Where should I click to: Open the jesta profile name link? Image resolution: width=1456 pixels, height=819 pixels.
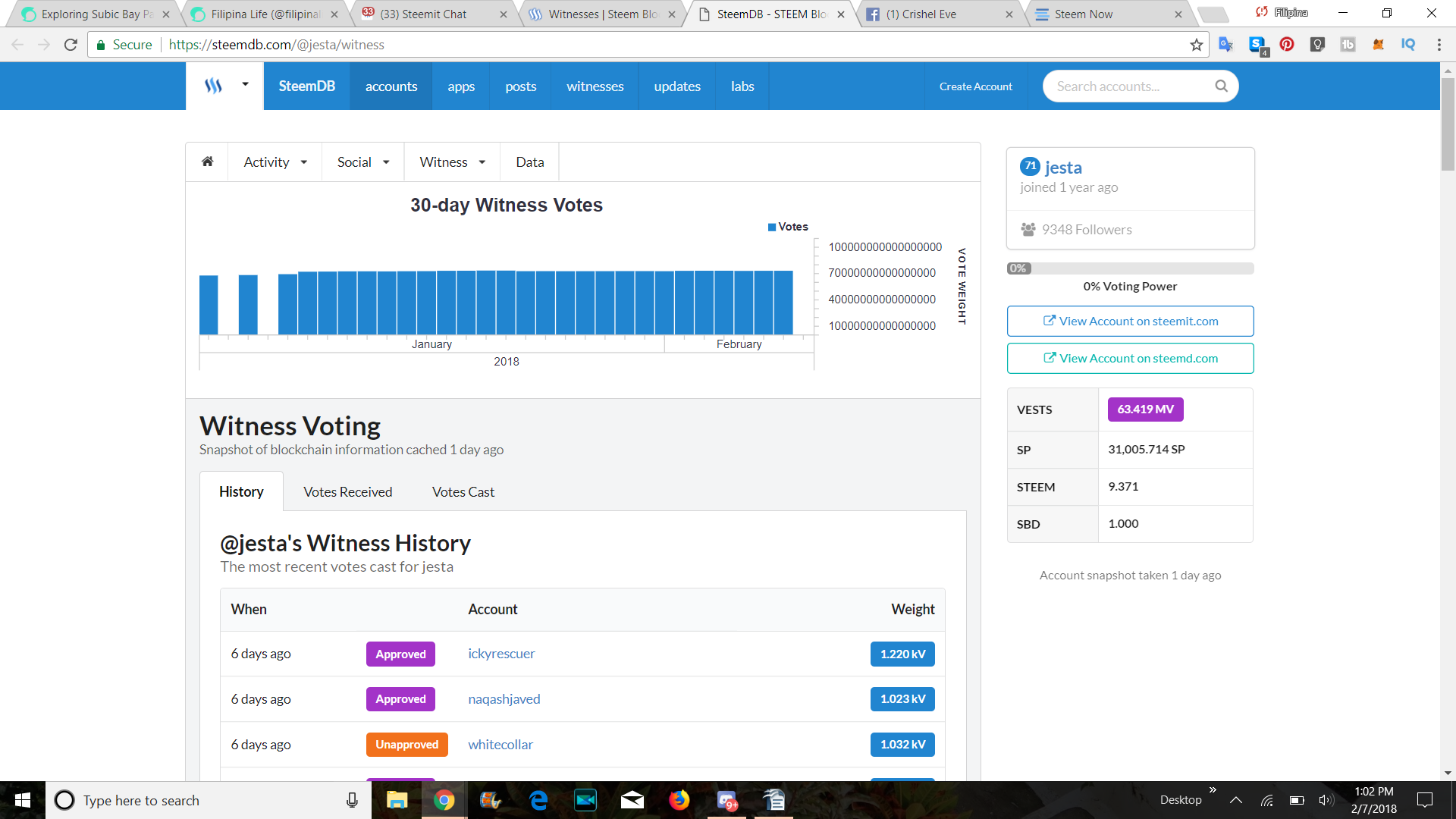pos(1063,168)
